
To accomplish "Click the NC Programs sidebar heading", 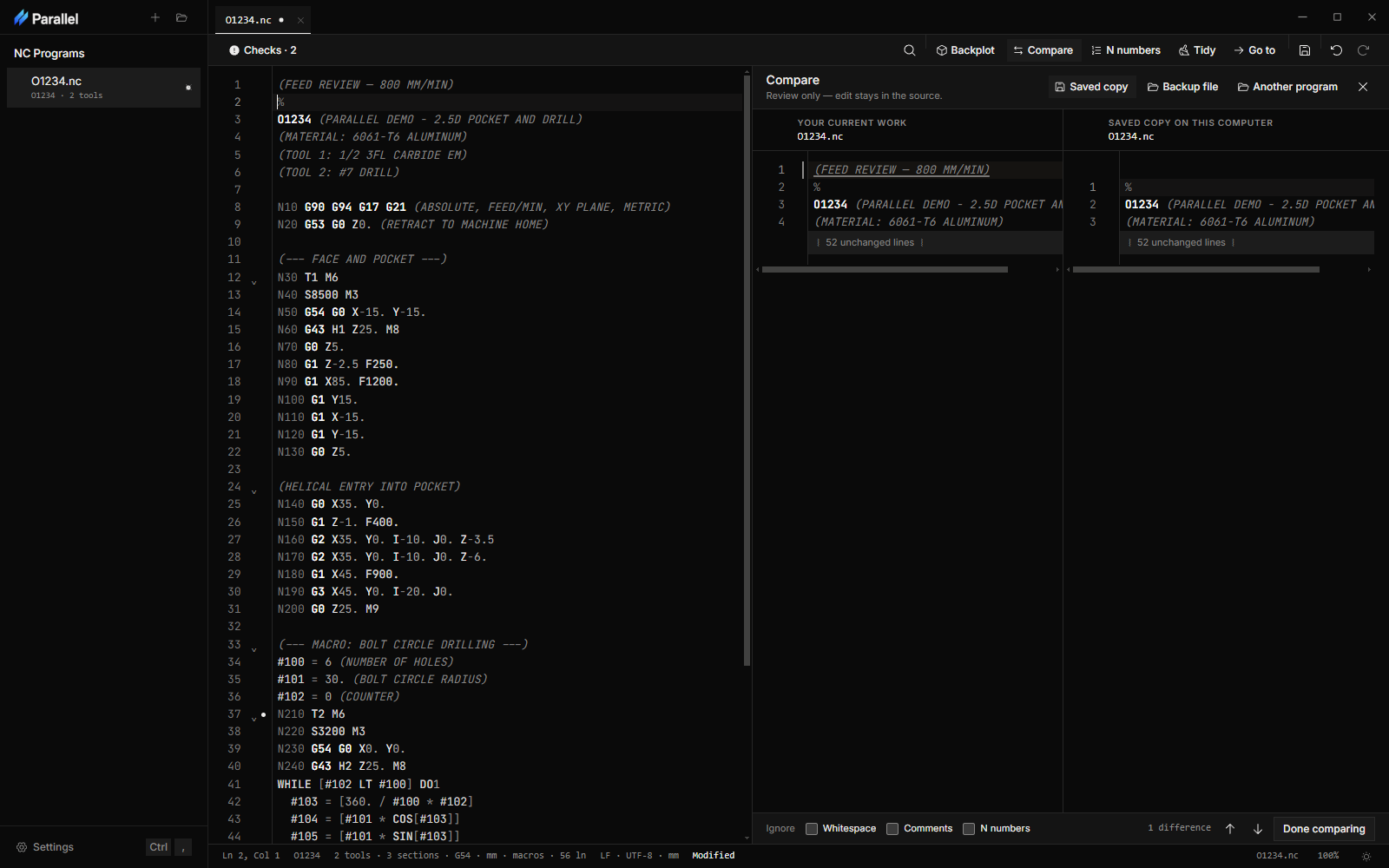I will click(x=49, y=54).
